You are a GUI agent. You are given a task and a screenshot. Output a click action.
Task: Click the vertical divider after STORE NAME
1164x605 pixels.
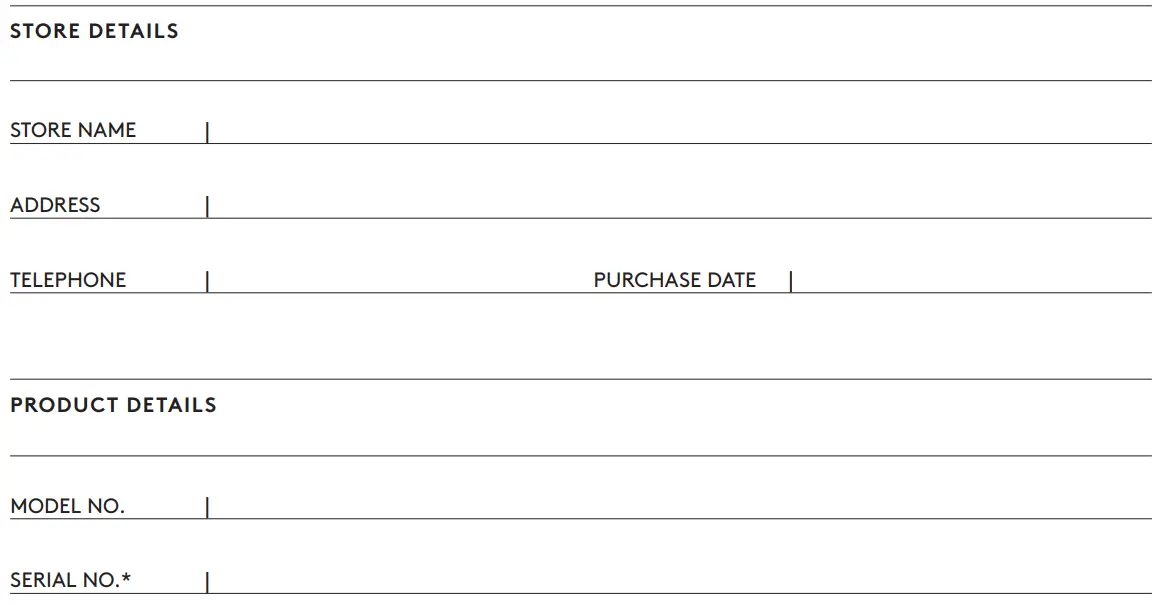pyautogui.click(x=207, y=132)
